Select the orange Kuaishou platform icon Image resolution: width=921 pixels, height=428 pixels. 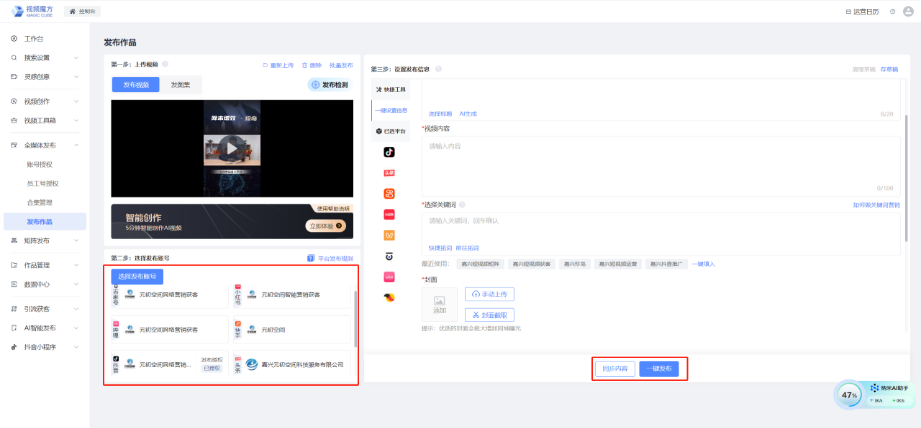[x=389, y=194]
